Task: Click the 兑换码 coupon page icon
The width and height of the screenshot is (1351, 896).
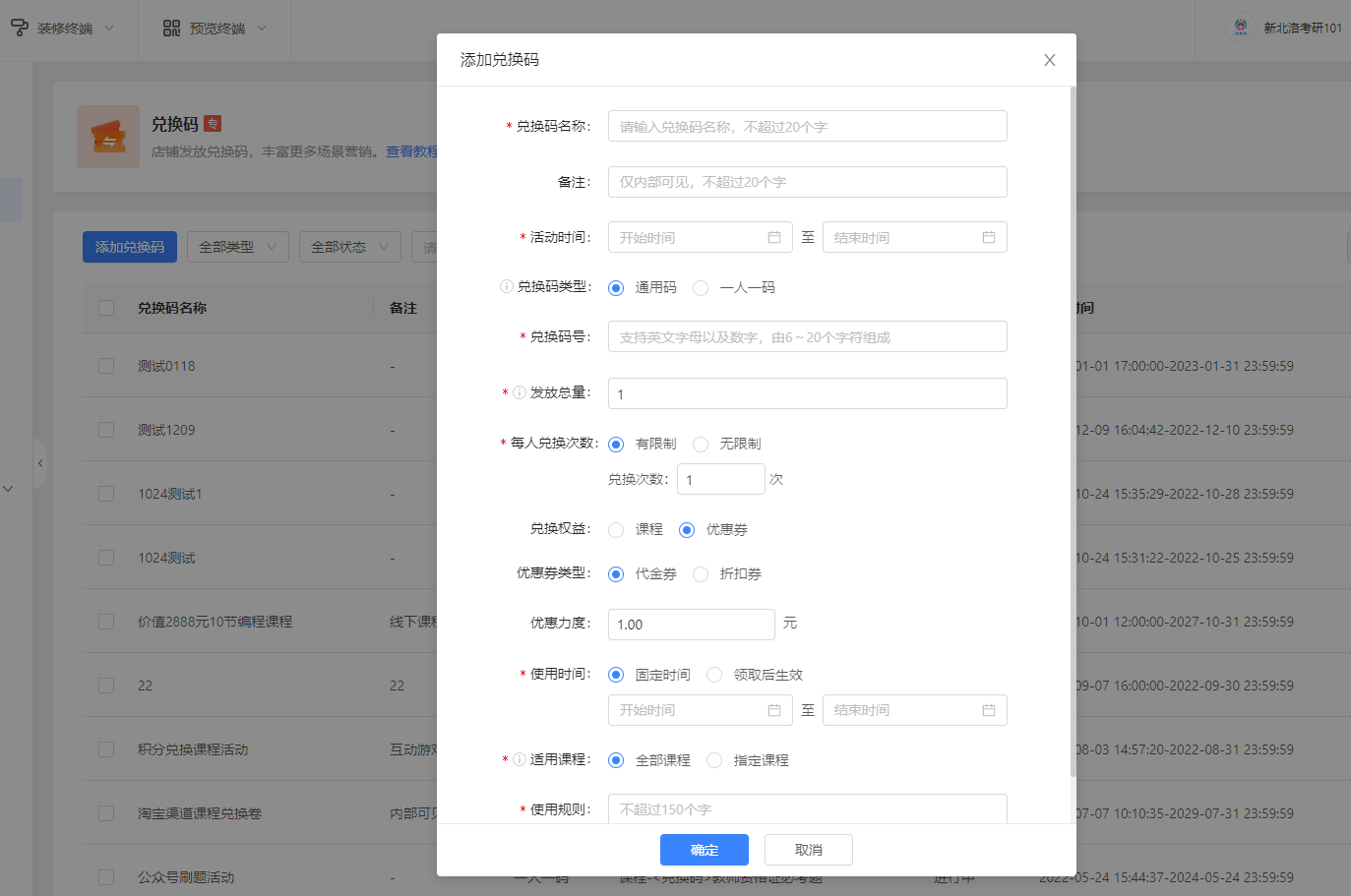Action: click(x=108, y=137)
